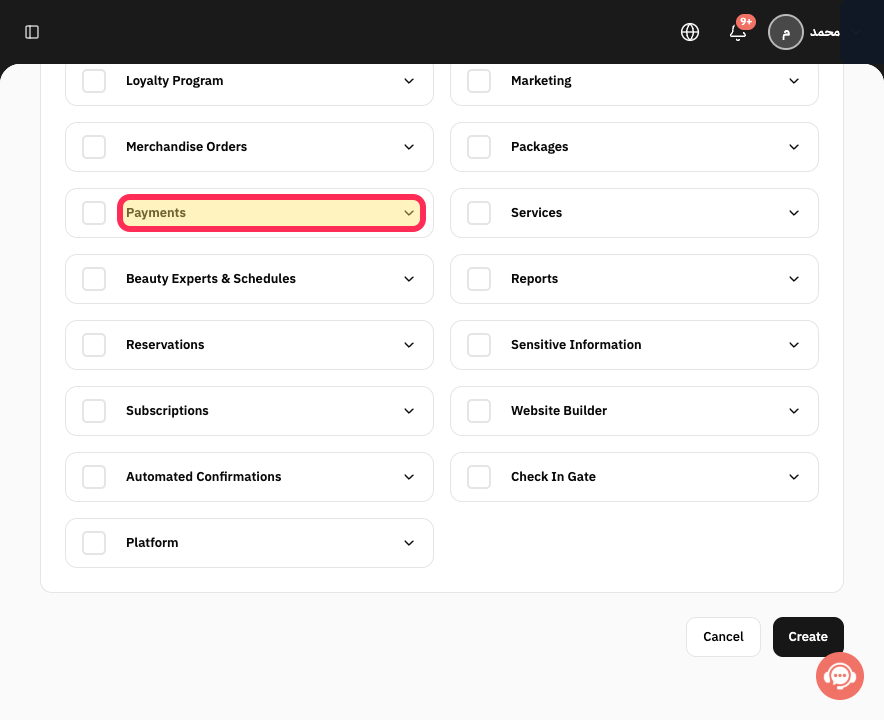
Task: Enable the Reservations checkbox
Action: (x=94, y=345)
